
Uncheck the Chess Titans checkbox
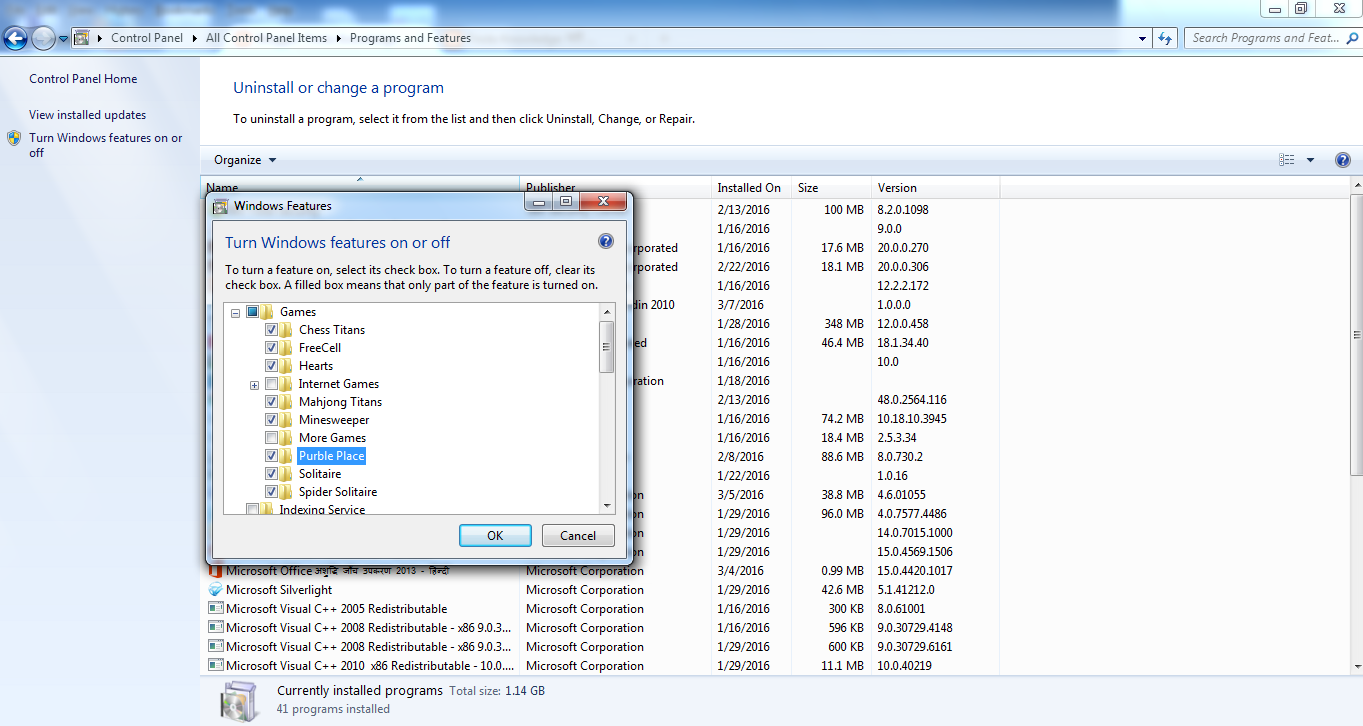[x=273, y=330]
